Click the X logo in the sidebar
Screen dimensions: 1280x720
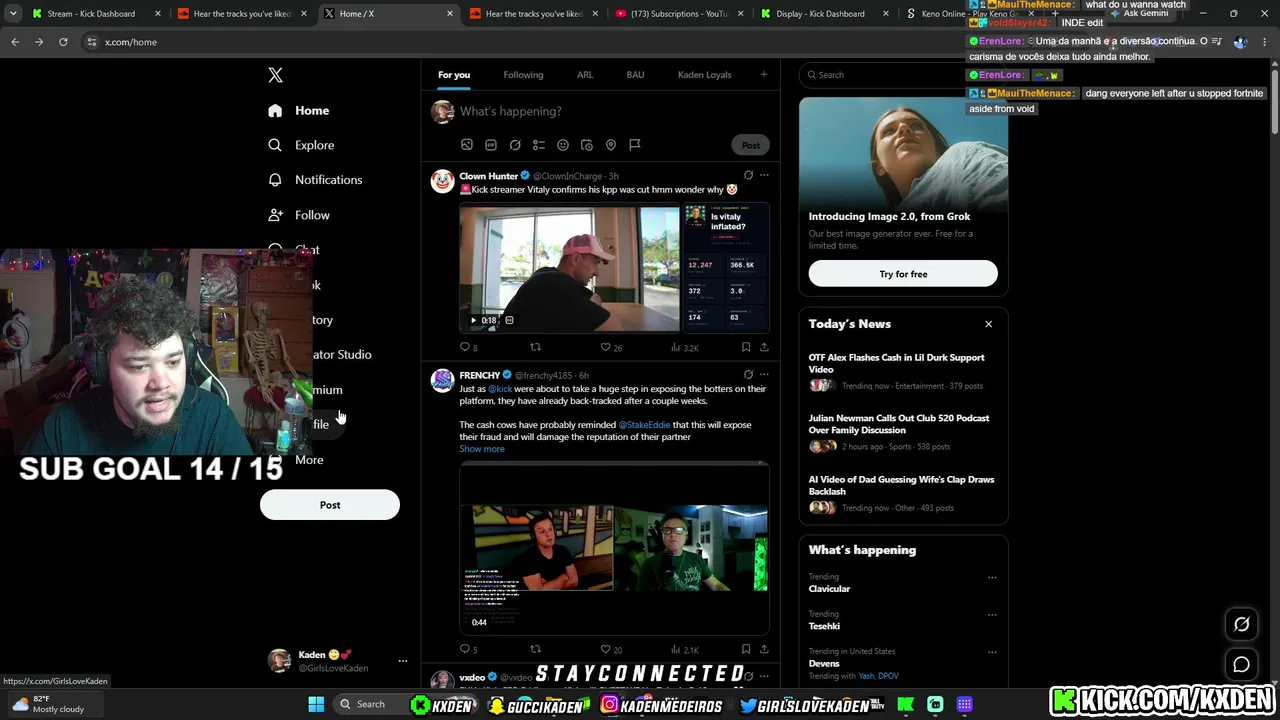(x=275, y=75)
